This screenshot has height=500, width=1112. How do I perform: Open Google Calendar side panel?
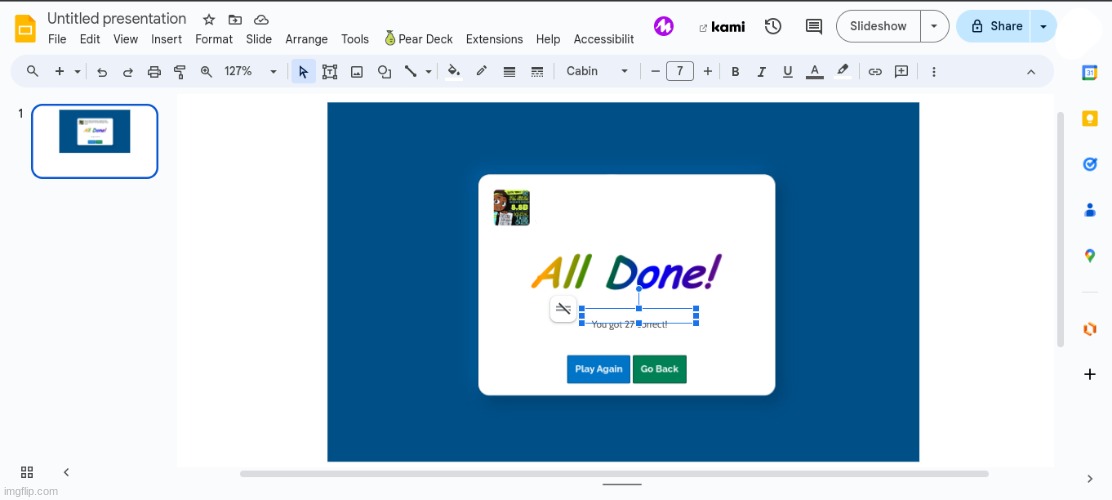click(x=1089, y=73)
